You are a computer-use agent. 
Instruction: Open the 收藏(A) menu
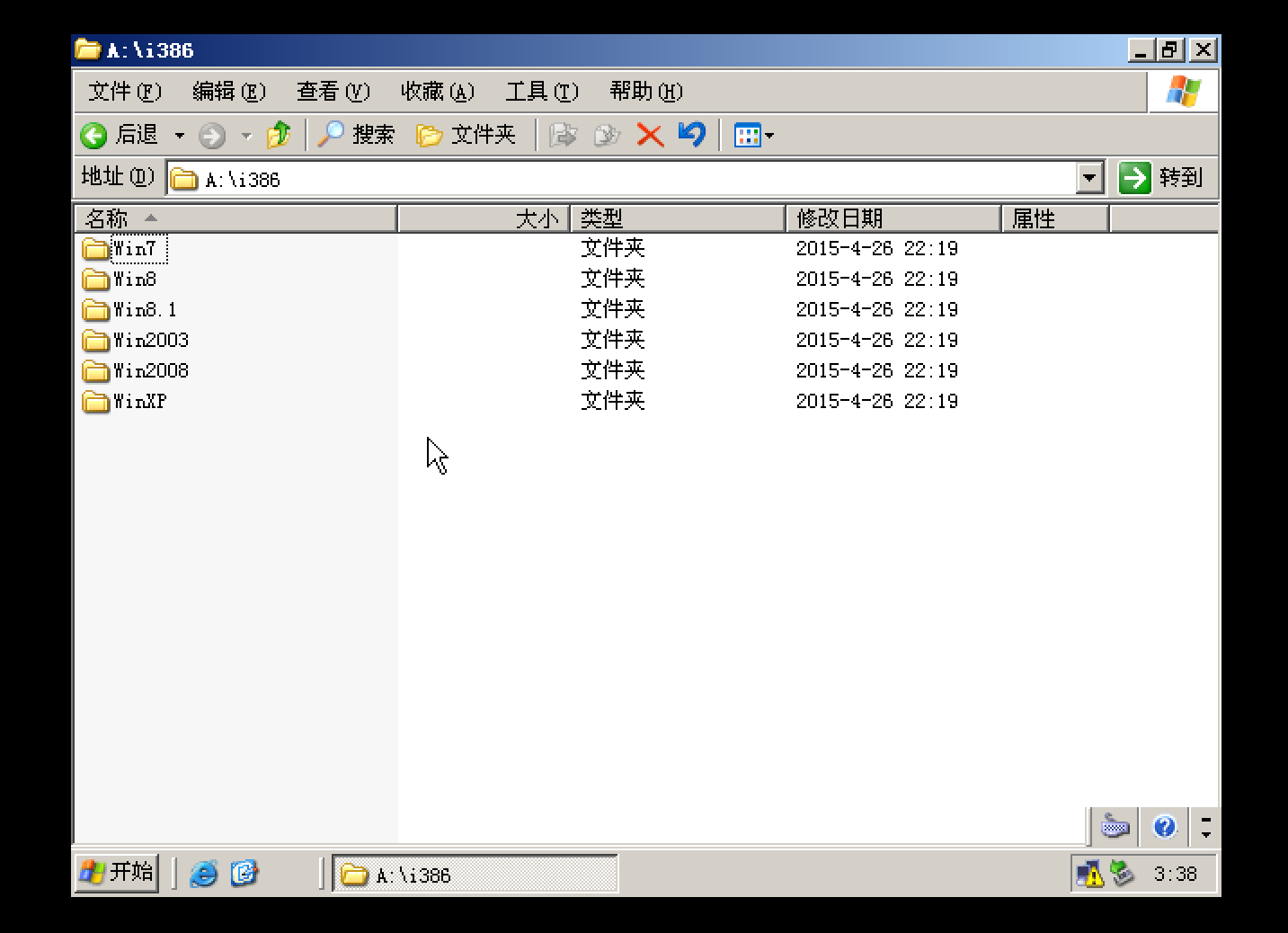coord(438,92)
